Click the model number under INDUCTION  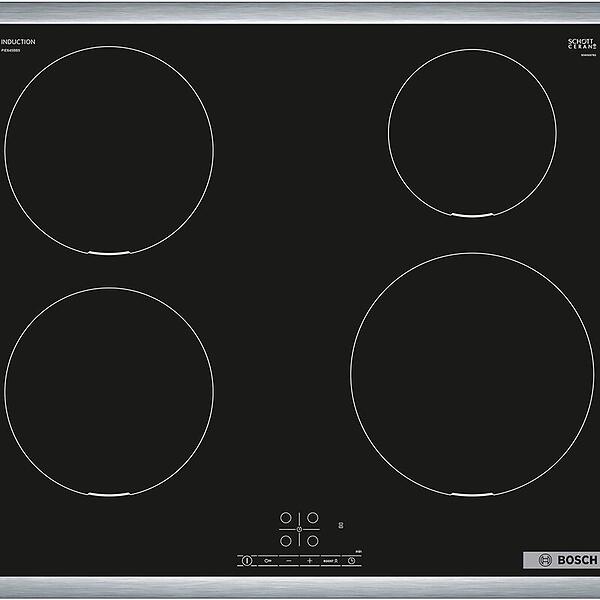pos(12,51)
